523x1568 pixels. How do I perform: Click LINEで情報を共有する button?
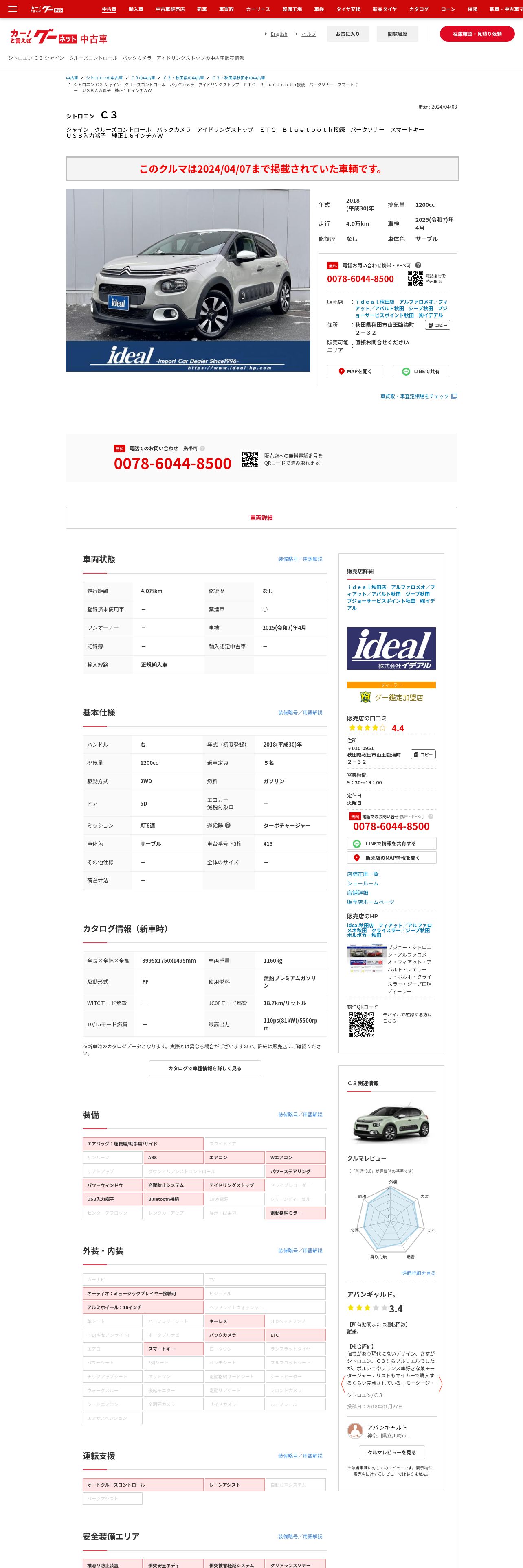tap(391, 844)
